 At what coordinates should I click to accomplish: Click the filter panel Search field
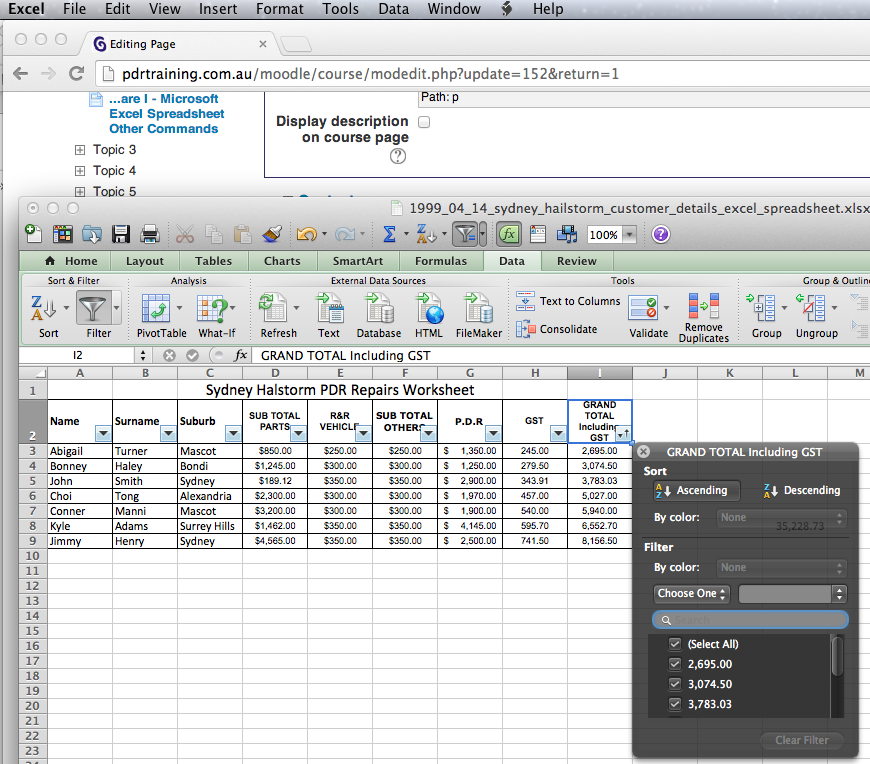(750, 620)
